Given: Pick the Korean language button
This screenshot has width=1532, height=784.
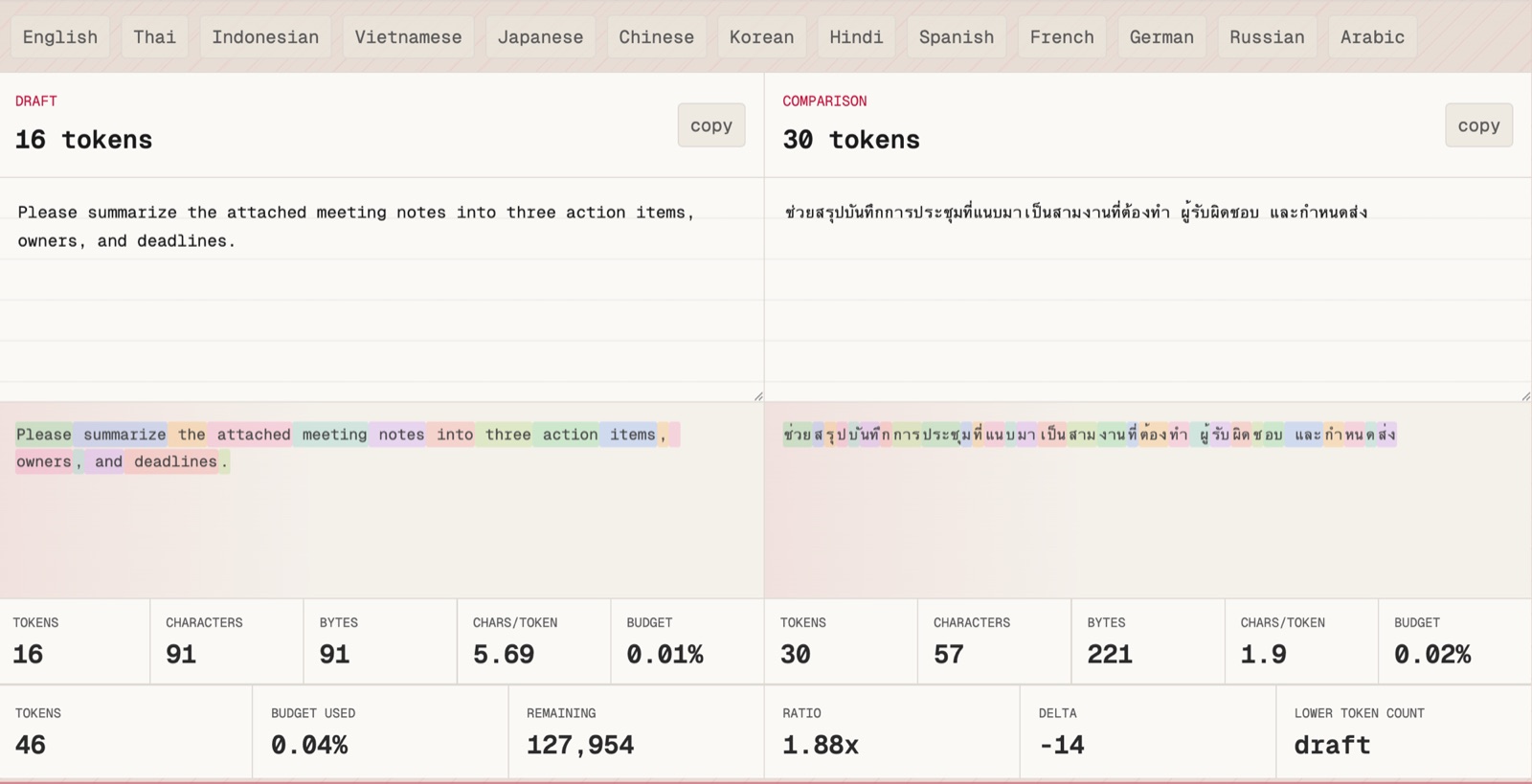Looking at the screenshot, I should 761,37.
